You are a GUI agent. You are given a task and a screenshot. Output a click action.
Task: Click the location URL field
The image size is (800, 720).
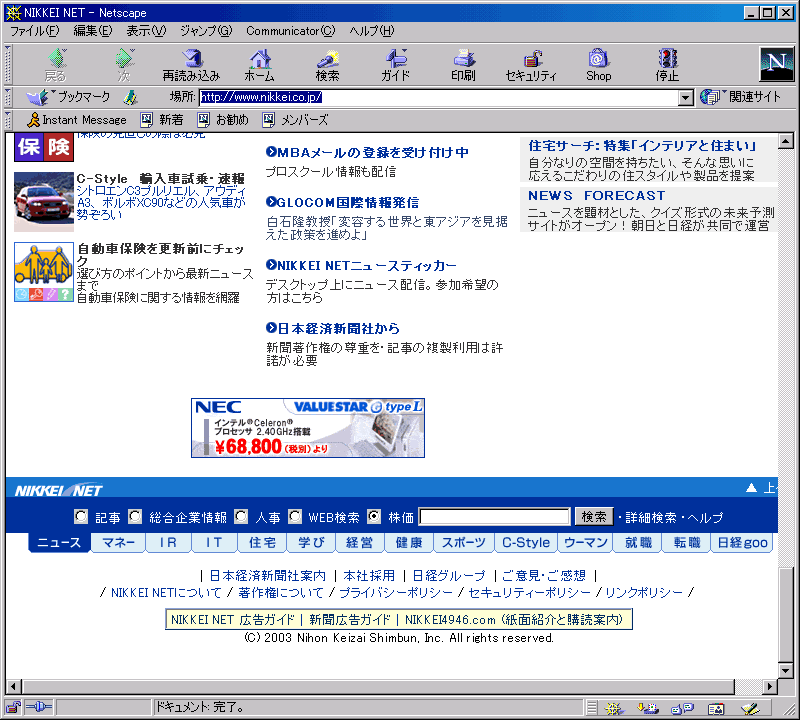(x=439, y=97)
